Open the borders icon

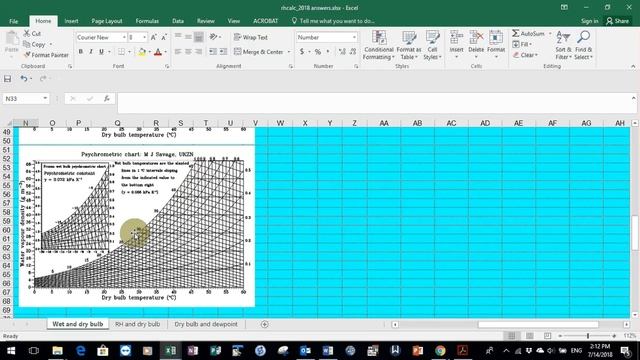121,52
